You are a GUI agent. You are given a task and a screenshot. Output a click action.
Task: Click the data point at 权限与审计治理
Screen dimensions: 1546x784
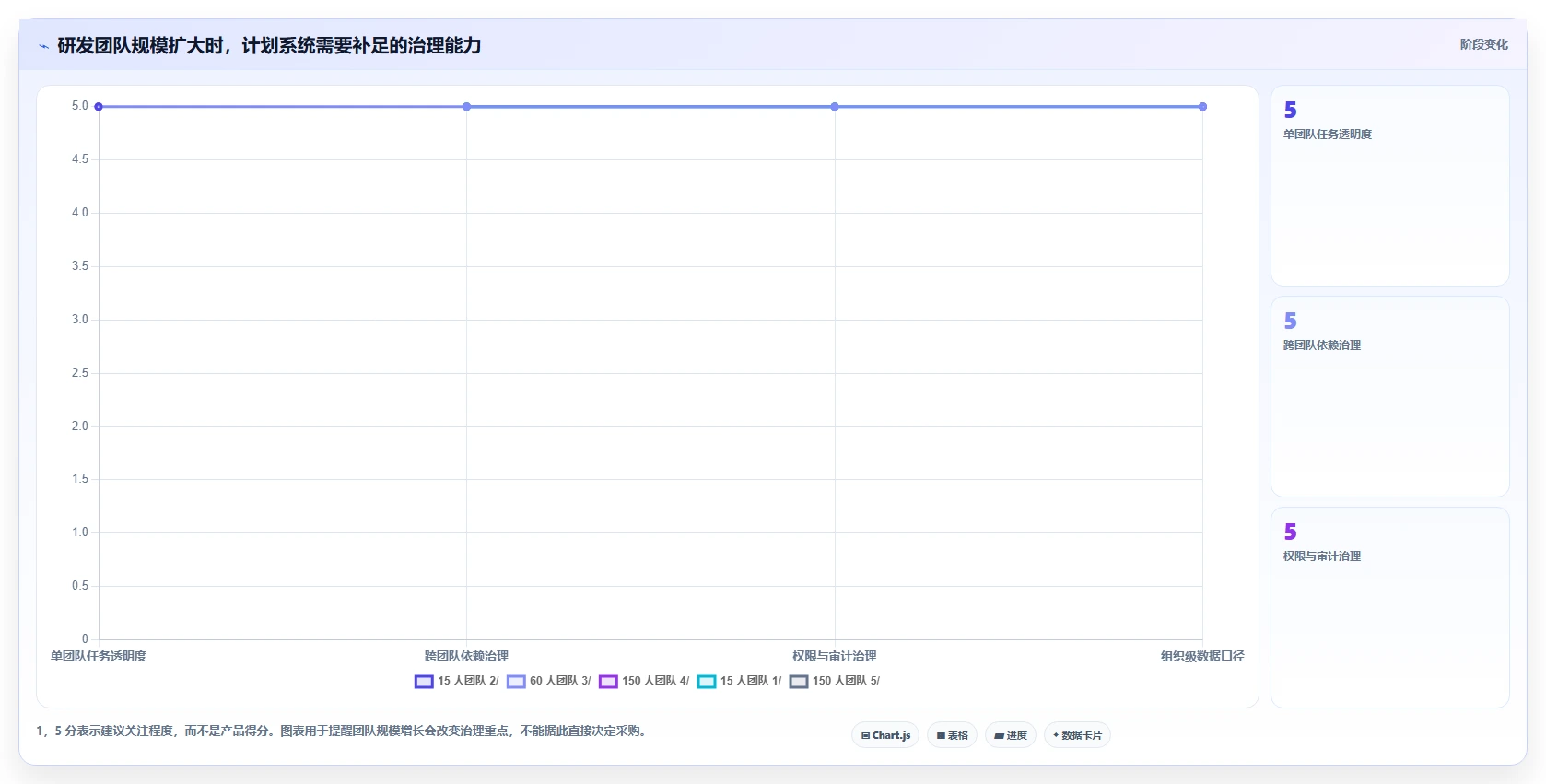click(835, 107)
